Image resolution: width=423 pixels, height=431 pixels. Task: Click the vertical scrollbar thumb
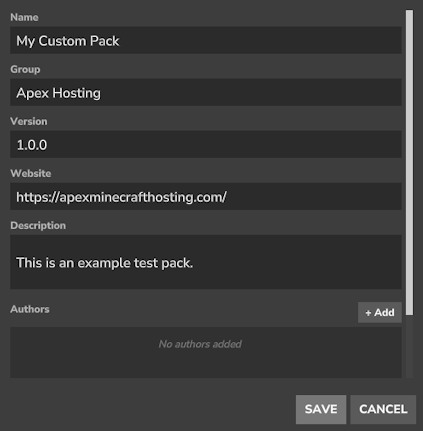click(x=409, y=162)
